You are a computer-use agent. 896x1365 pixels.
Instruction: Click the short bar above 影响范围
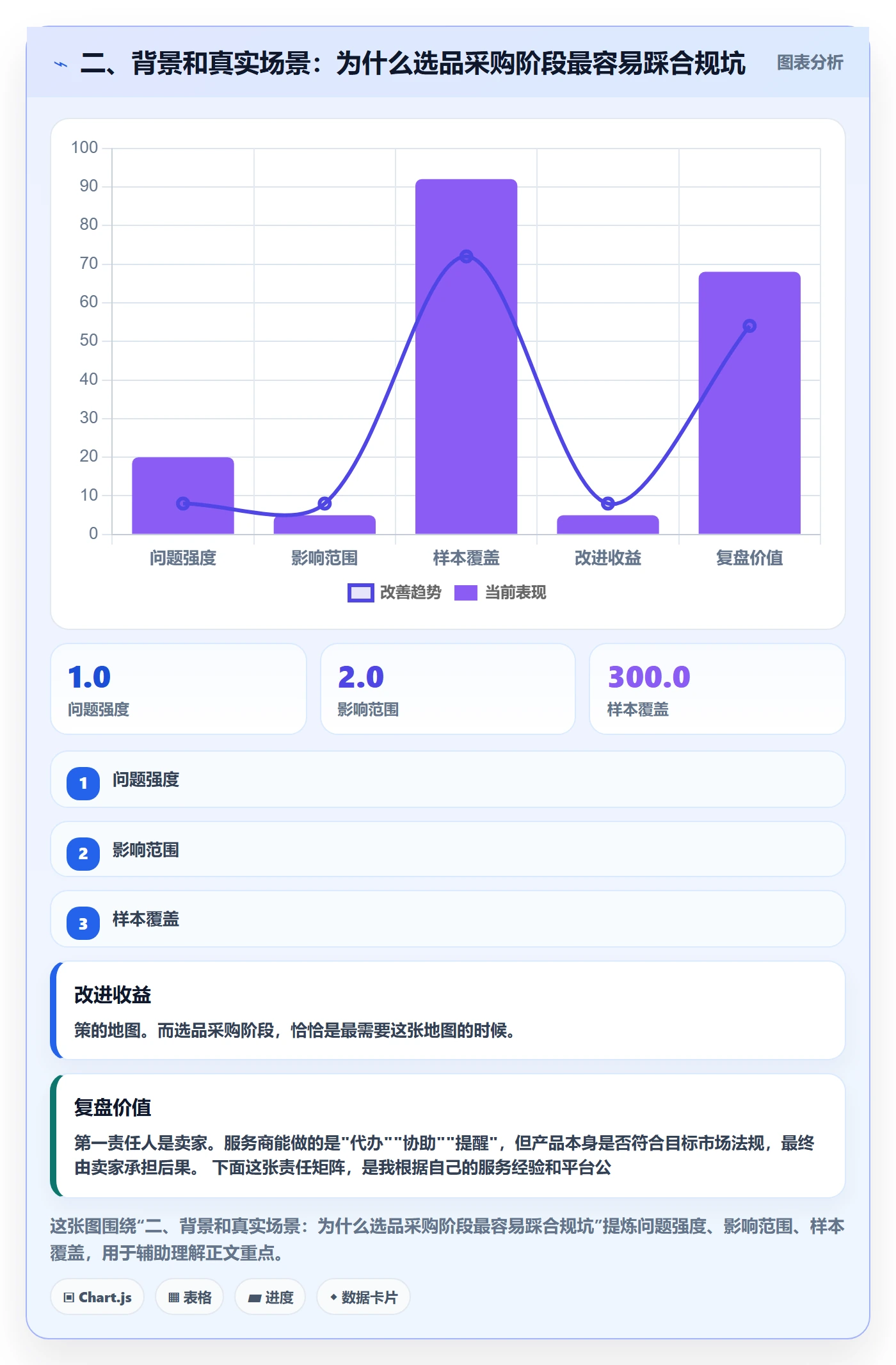point(324,524)
